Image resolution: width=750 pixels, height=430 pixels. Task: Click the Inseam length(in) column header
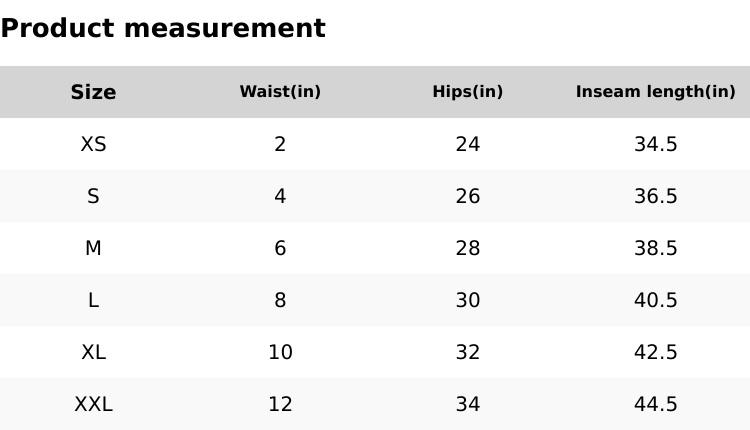coord(655,92)
